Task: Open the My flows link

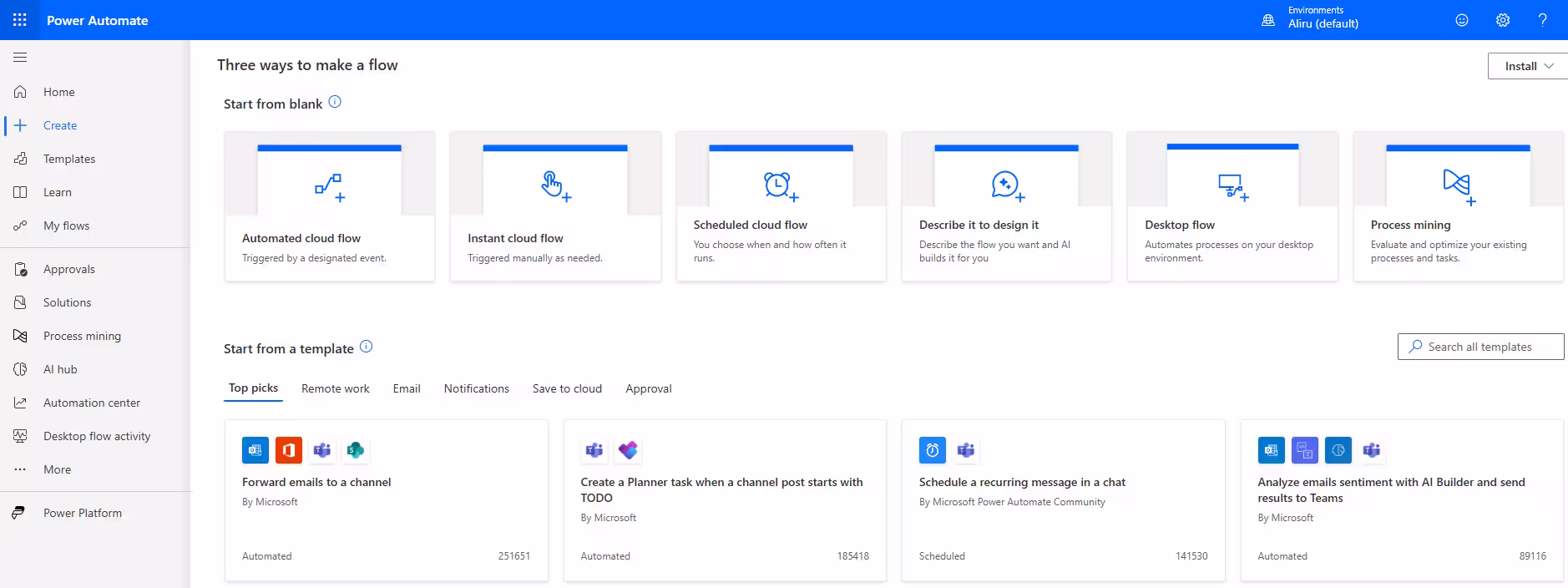Action: (x=67, y=226)
